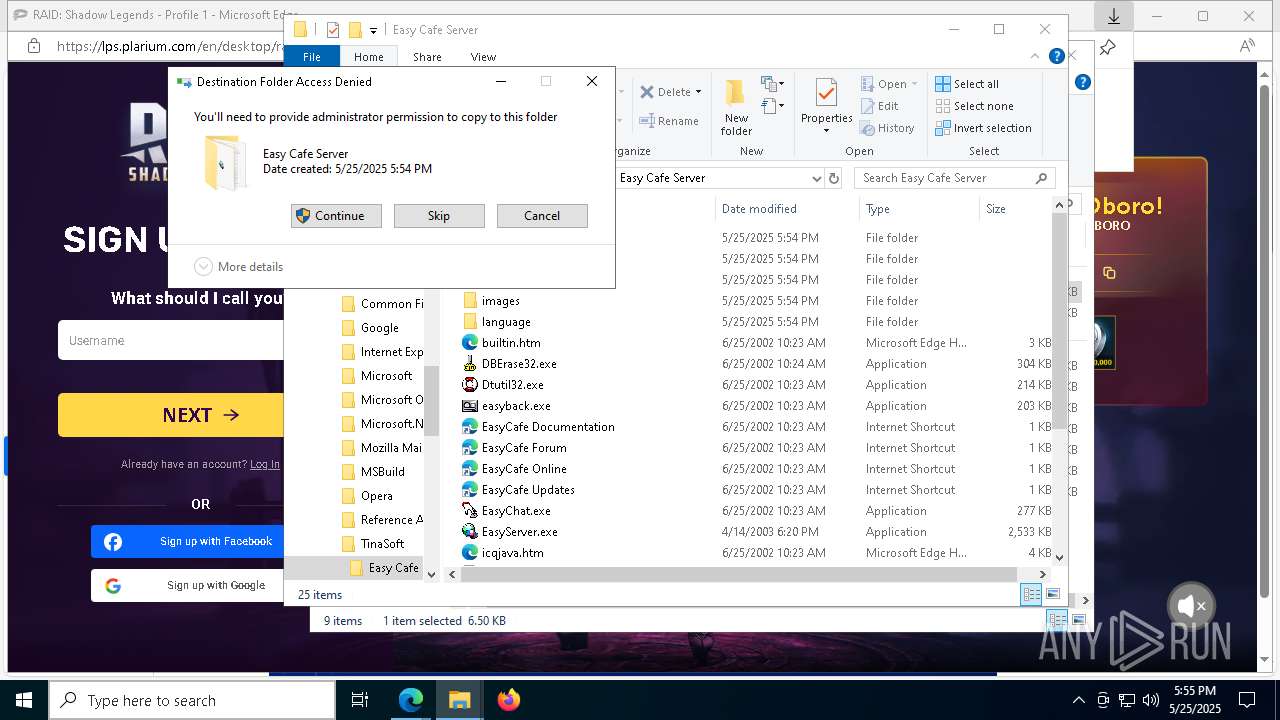Viewport: 1280px width, 720px height.
Task: Open Quick Access Toolbar customize dropdown
Action: pyautogui.click(x=373, y=30)
